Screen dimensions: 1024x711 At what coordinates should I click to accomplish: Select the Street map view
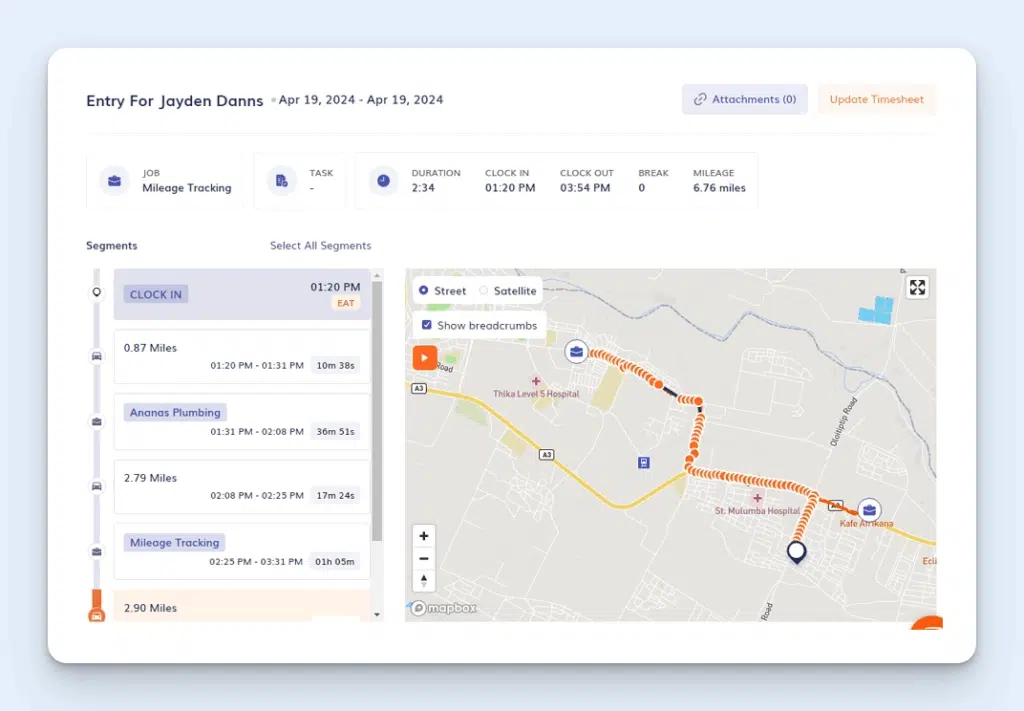(x=443, y=290)
